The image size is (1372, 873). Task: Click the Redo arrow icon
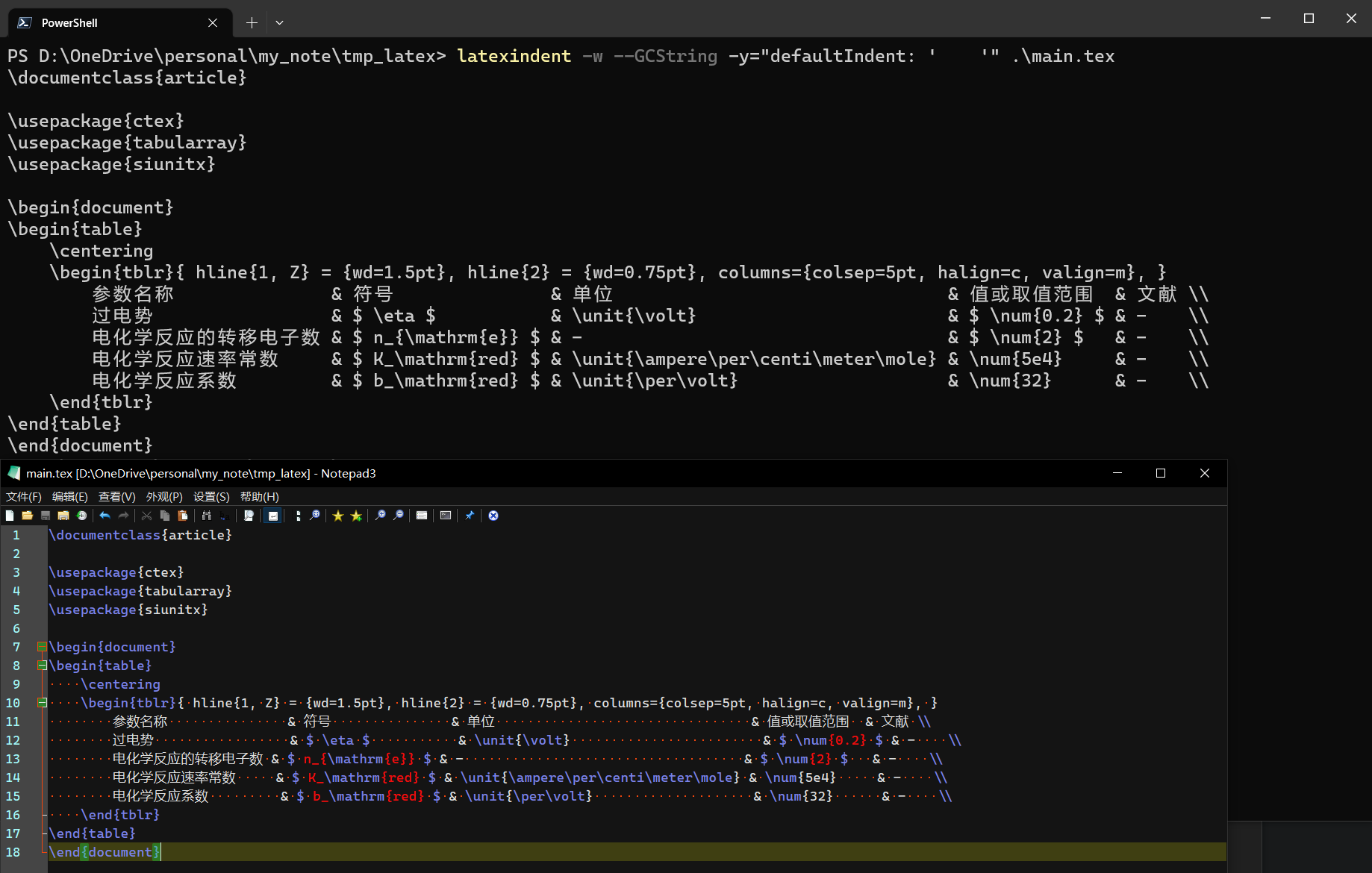click(123, 516)
